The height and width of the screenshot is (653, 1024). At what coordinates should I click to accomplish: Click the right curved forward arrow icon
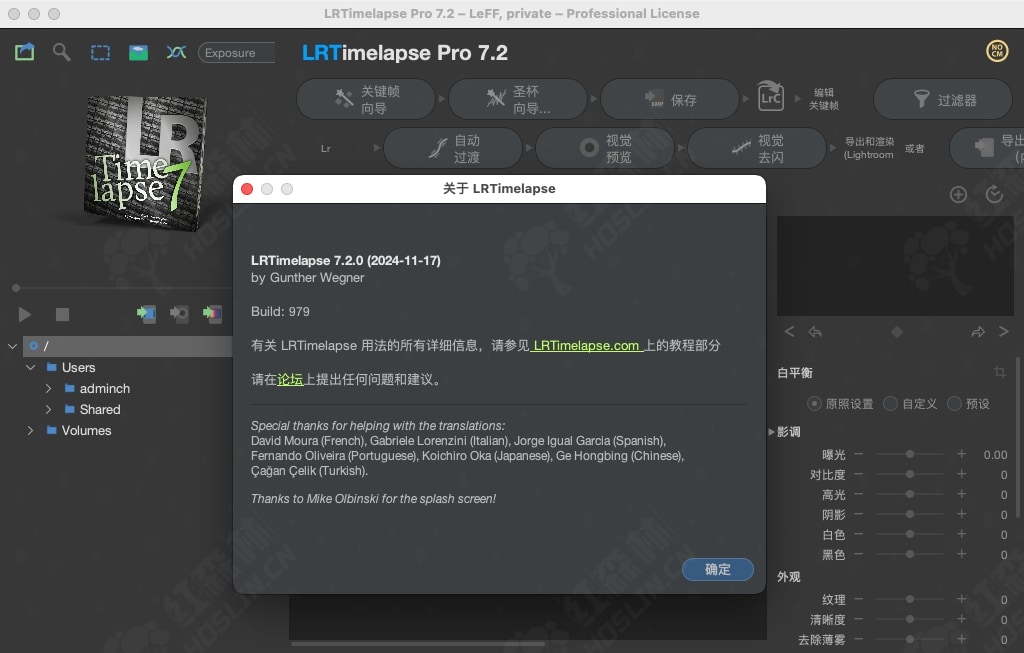coord(978,332)
